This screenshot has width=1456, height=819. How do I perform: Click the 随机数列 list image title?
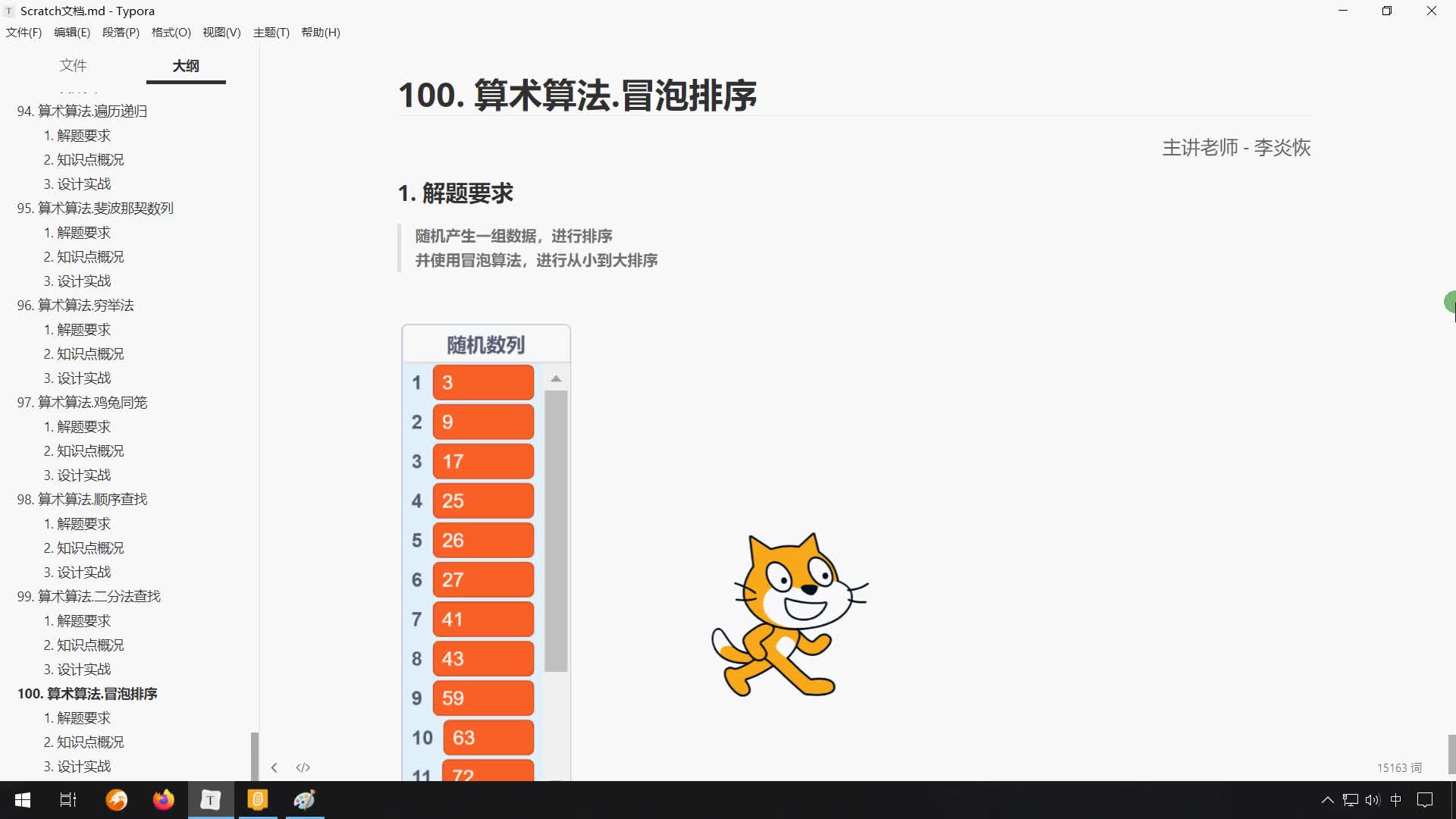pyautogui.click(x=486, y=345)
